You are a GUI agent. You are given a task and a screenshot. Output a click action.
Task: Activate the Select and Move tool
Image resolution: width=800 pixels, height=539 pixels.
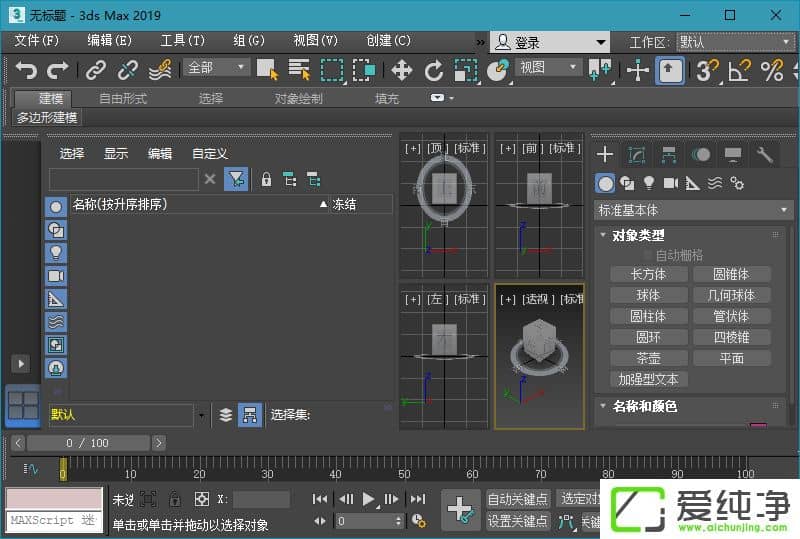point(402,70)
